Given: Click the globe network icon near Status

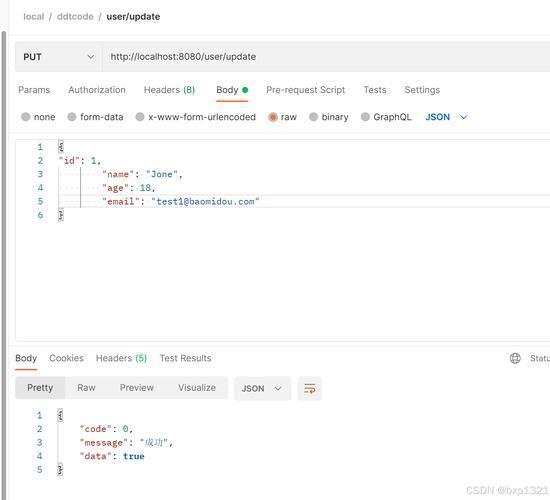Looking at the screenshot, I should [x=515, y=358].
